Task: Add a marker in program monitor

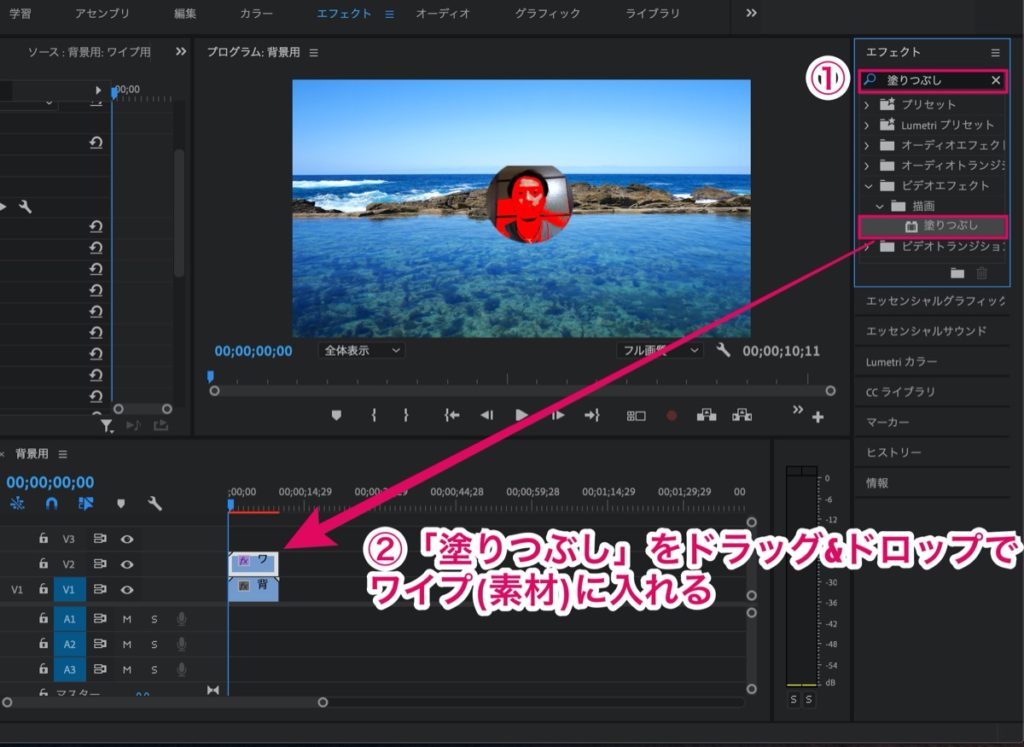Action: [336, 415]
